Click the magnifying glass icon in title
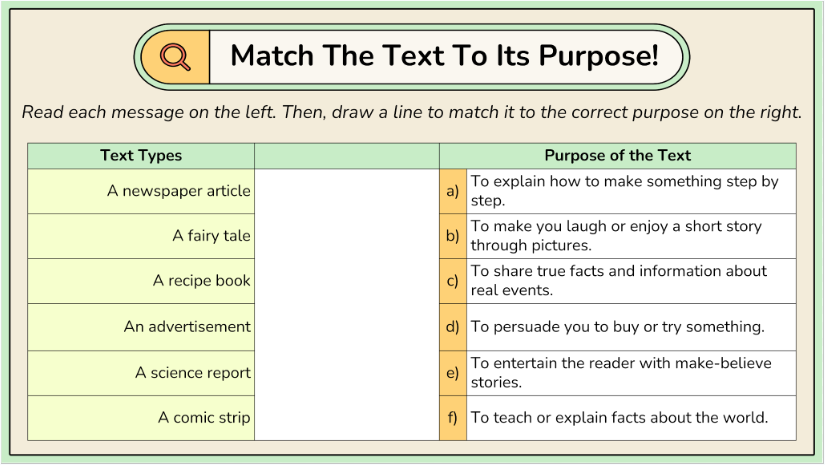825x465 pixels. pyautogui.click(x=176, y=56)
